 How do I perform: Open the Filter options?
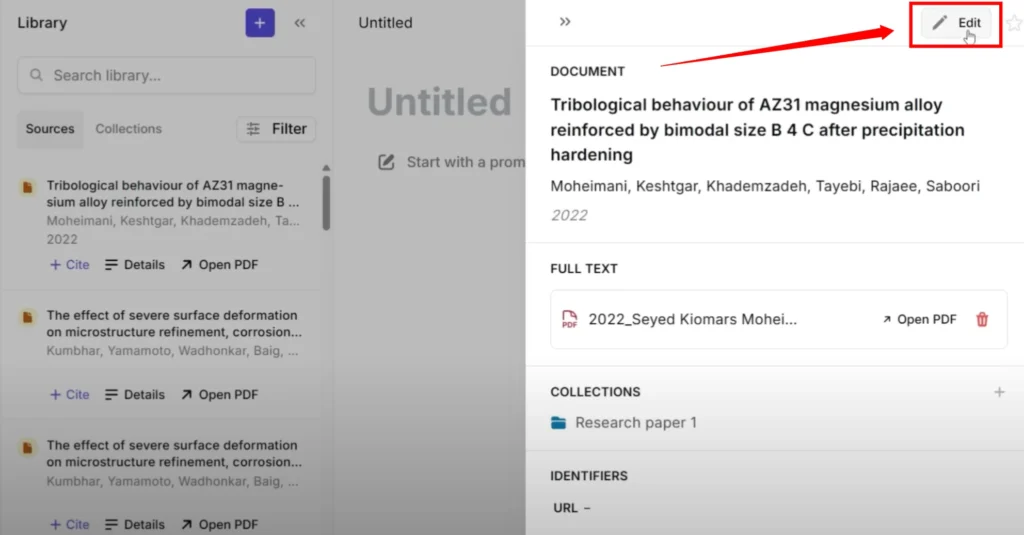pos(277,129)
